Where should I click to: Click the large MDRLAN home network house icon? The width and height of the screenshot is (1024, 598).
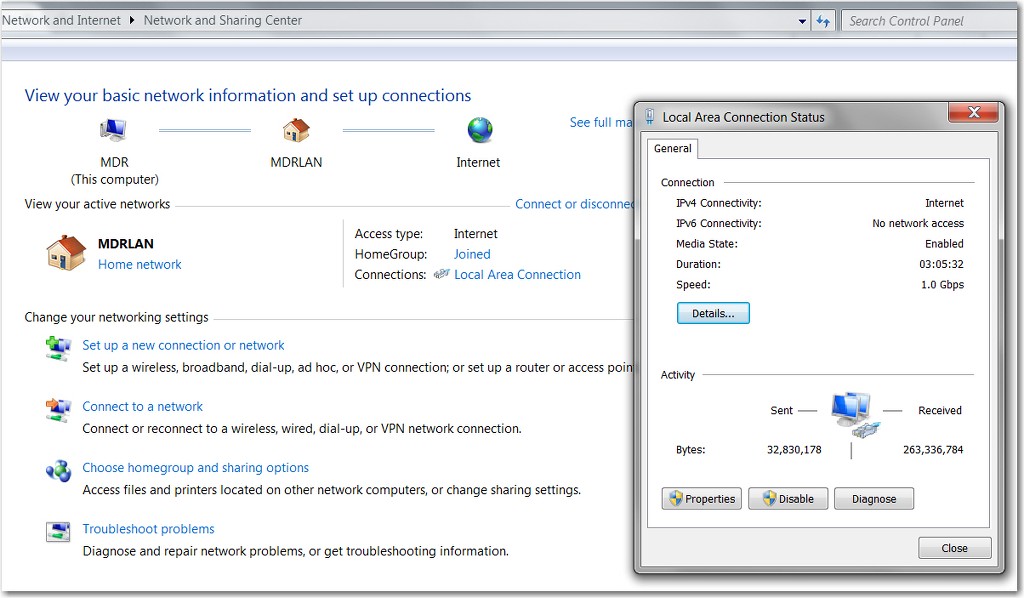pyautogui.click(x=66, y=253)
